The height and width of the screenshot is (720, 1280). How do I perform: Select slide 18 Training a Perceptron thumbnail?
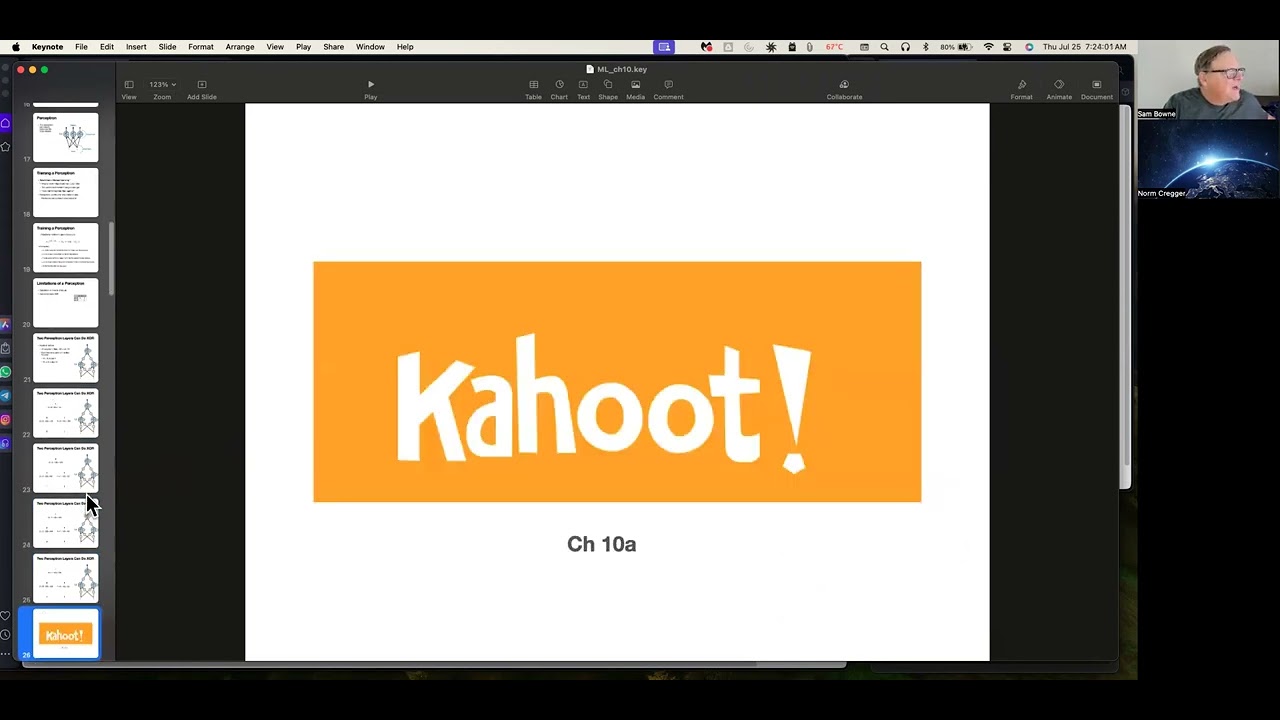(66, 192)
